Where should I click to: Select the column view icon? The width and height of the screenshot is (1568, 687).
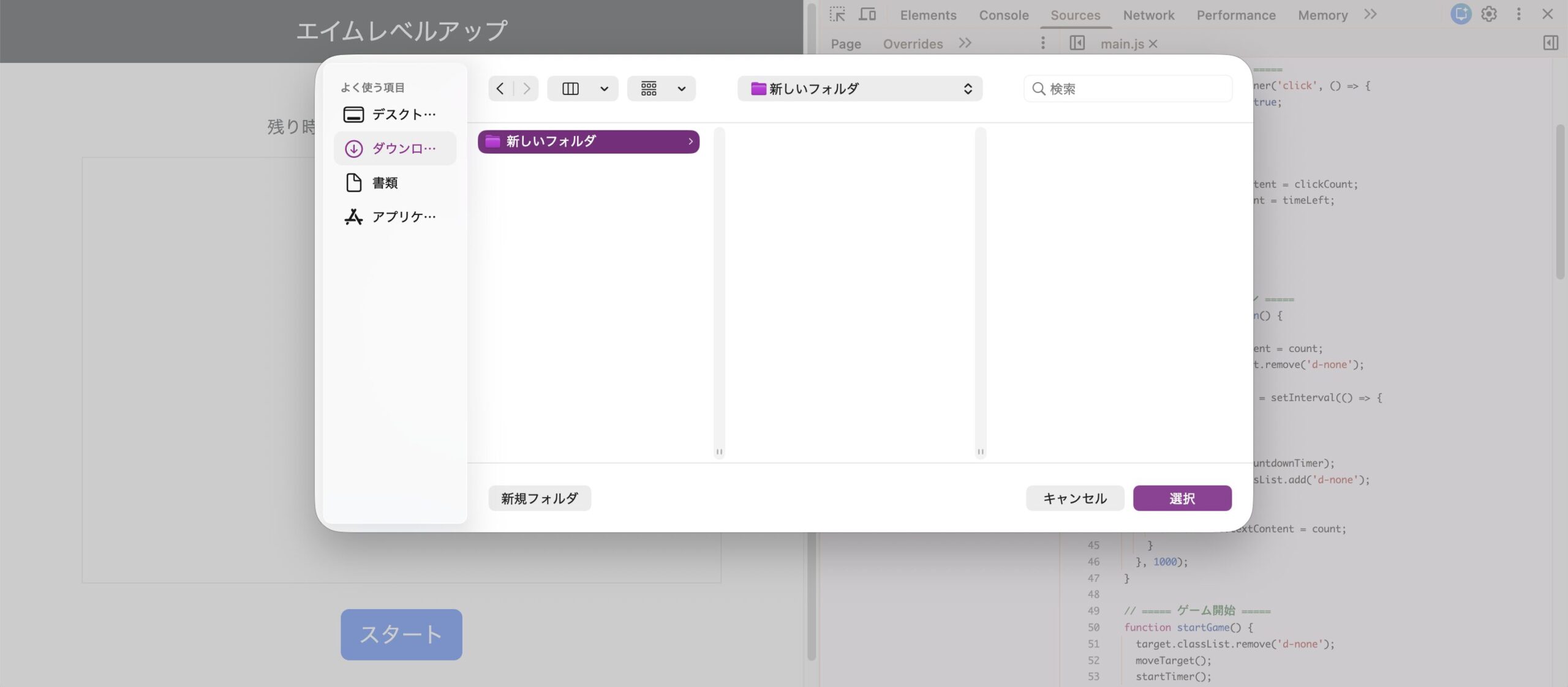(x=570, y=89)
